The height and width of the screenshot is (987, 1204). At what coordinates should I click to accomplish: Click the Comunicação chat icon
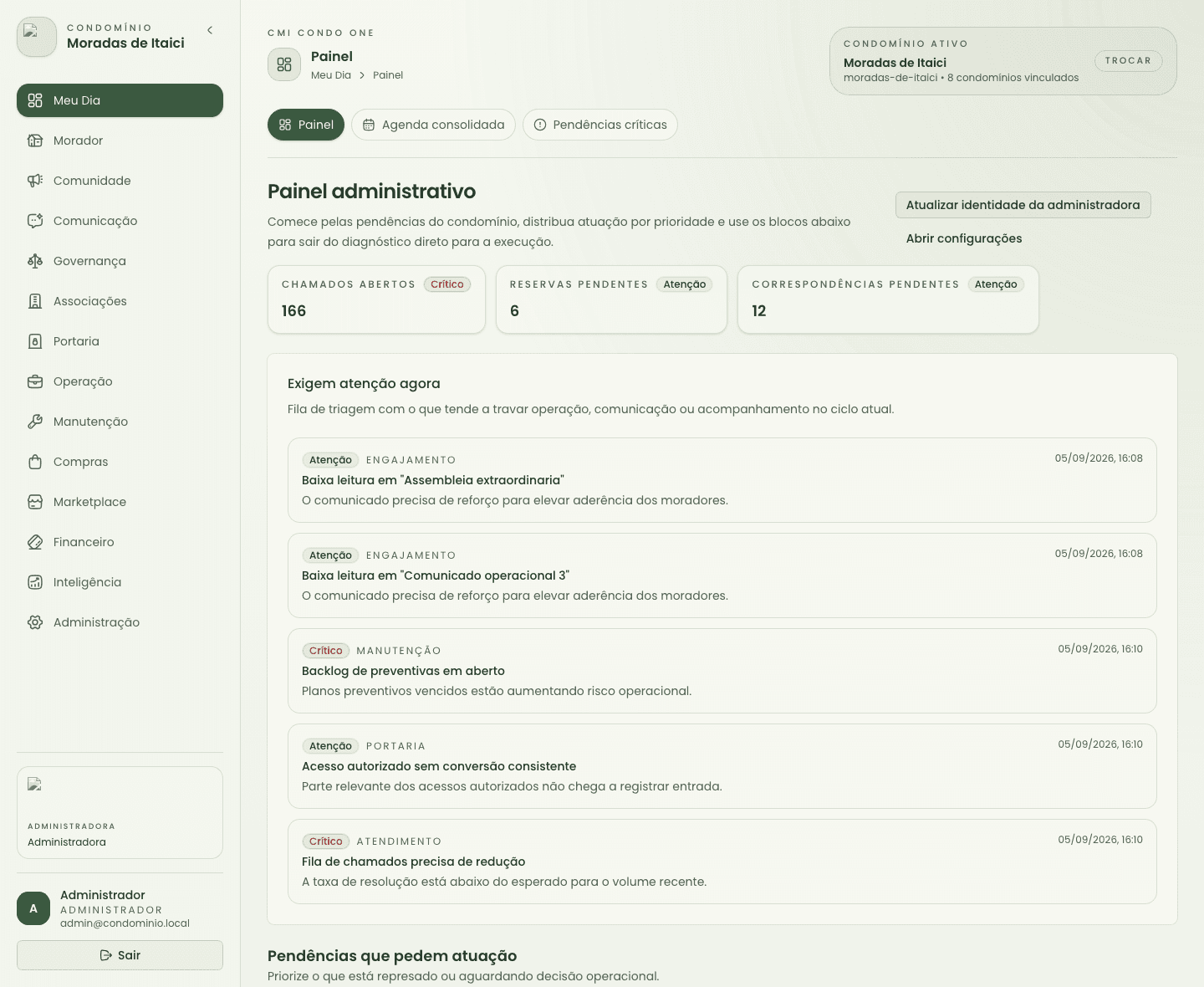pyautogui.click(x=35, y=221)
